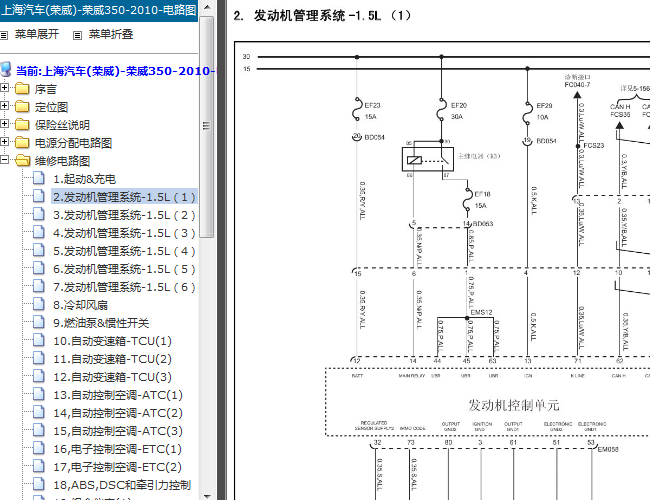Click the 序言 folder label
650x500 pixels.
[46, 89]
